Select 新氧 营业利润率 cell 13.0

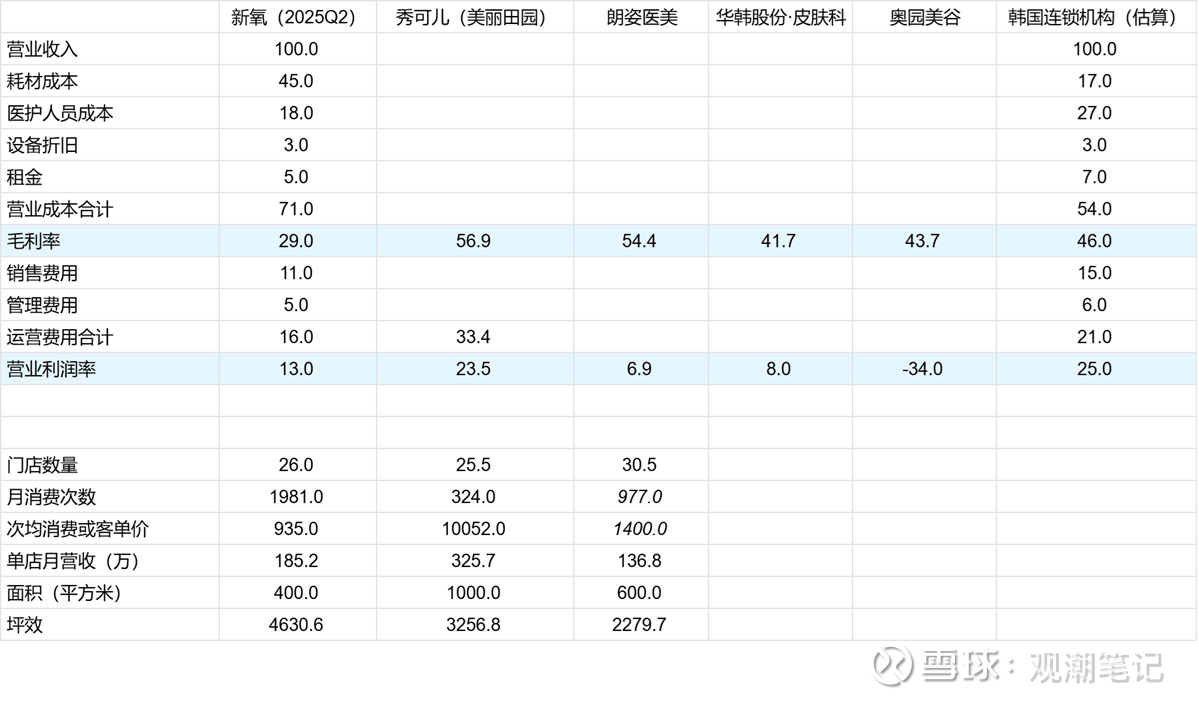[296, 369]
